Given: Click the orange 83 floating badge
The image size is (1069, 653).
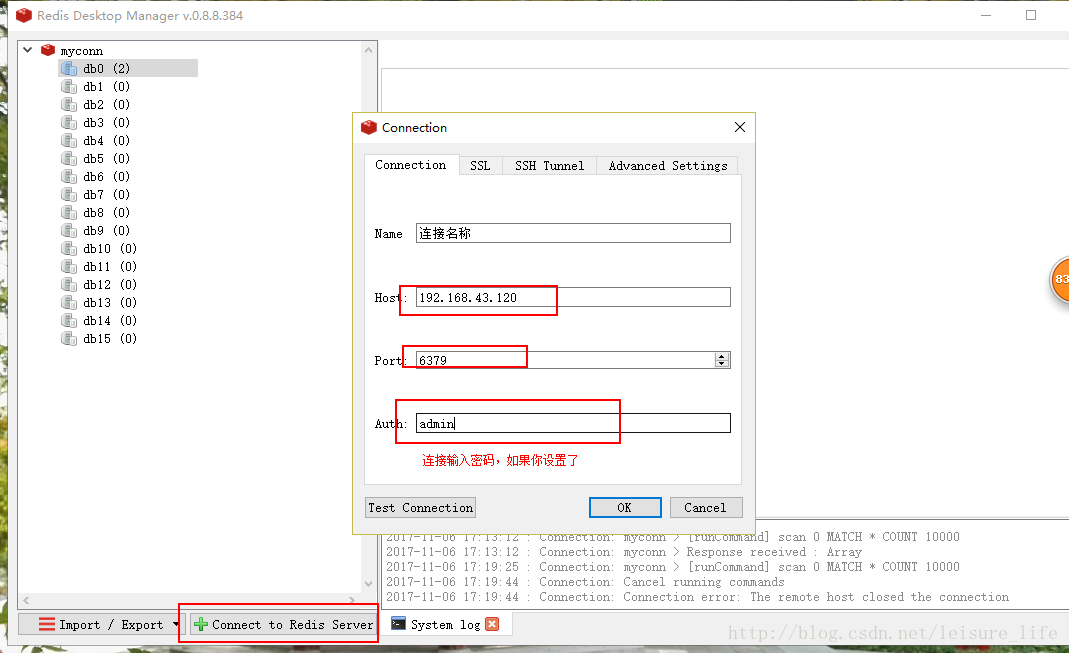Looking at the screenshot, I should pyautogui.click(x=1059, y=279).
